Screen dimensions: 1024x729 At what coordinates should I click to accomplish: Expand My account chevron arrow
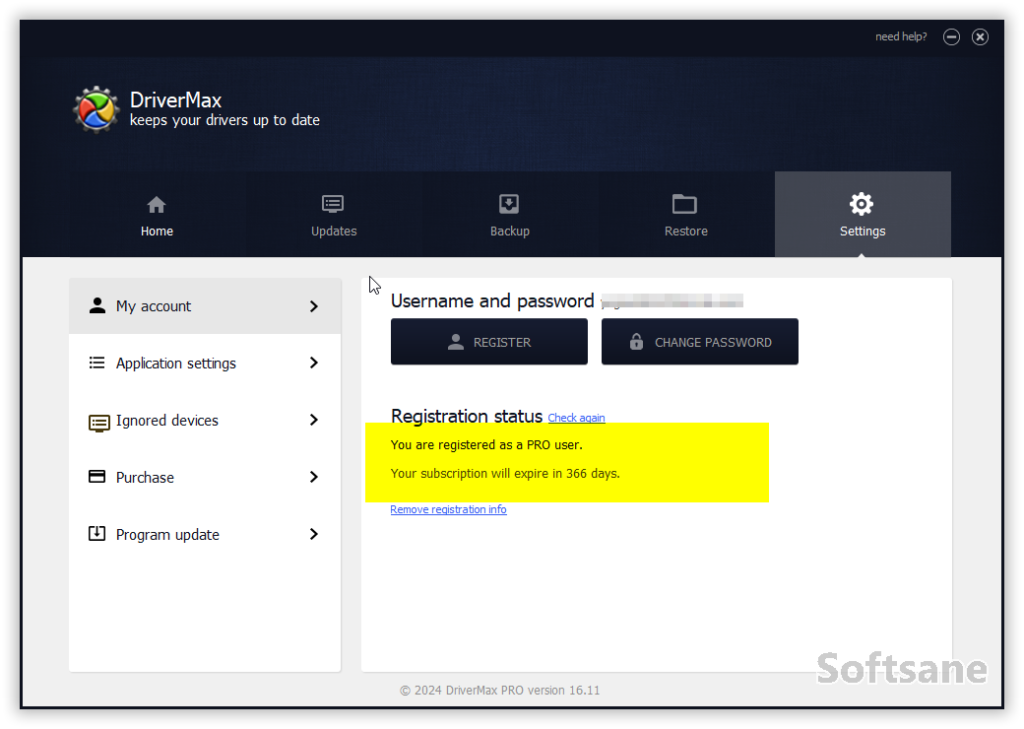click(x=314, y=306)
